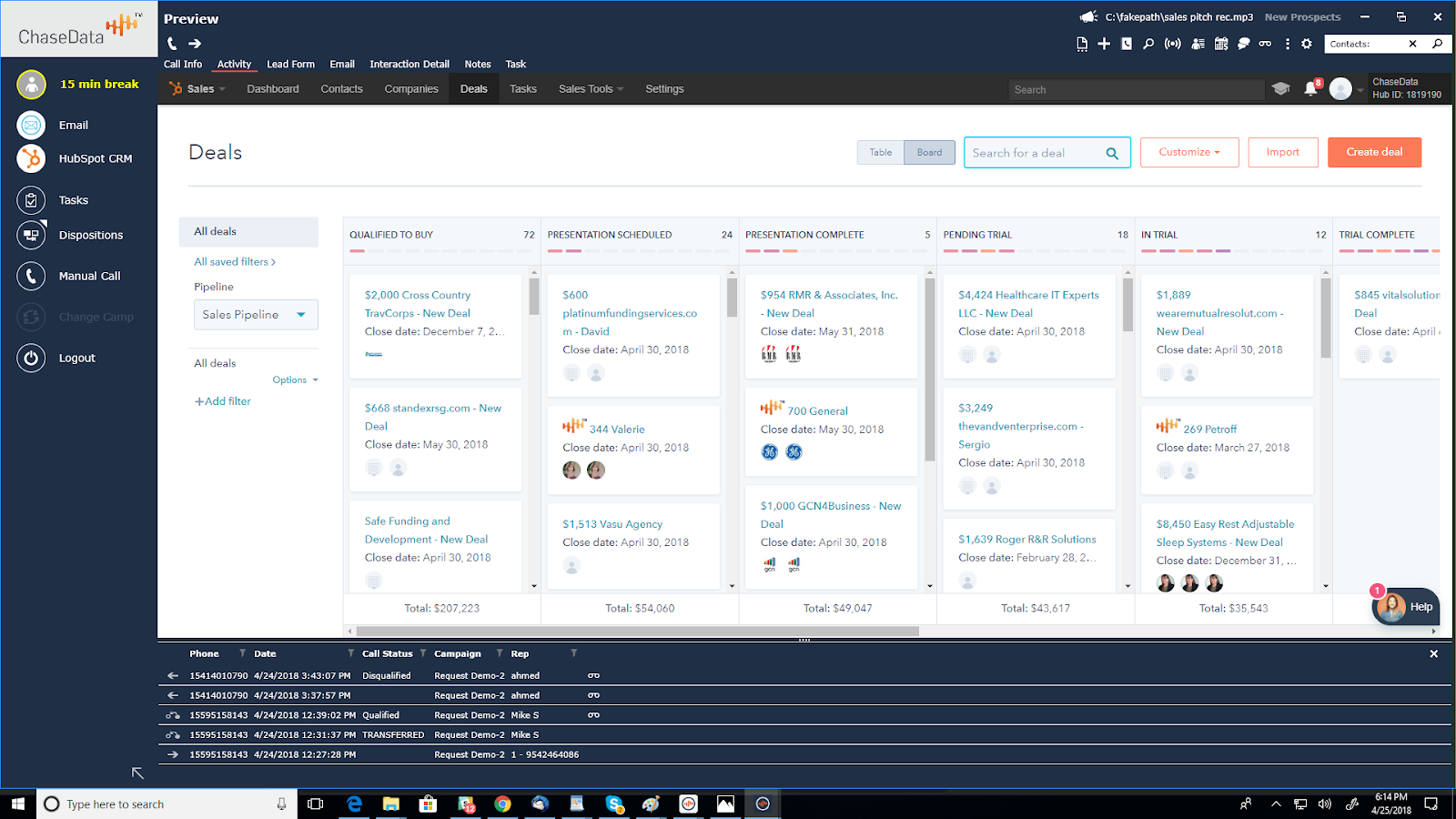Go to the Companies section in the navigation

(411, 88)
